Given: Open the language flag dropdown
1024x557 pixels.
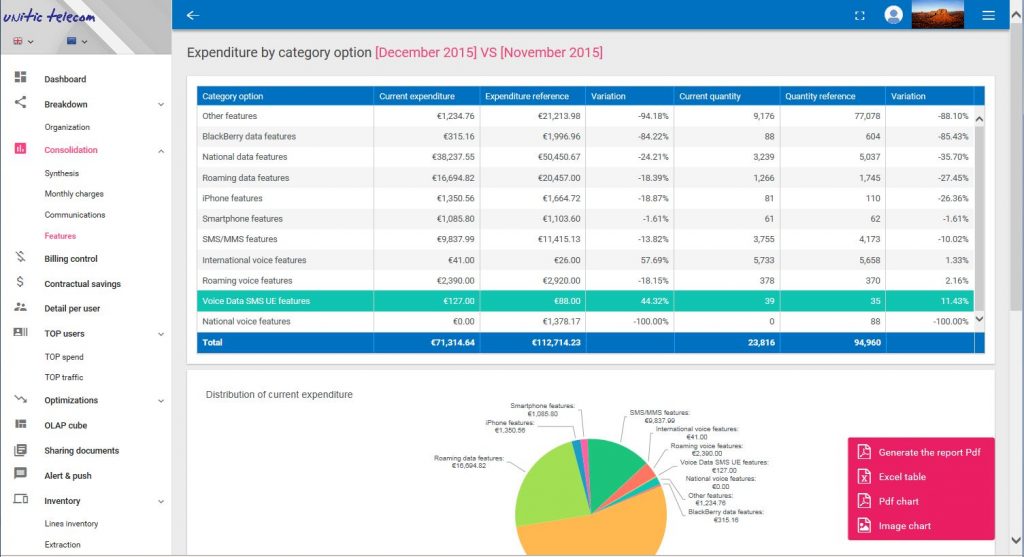Looking at the screenshot, I should click(24, 41).
